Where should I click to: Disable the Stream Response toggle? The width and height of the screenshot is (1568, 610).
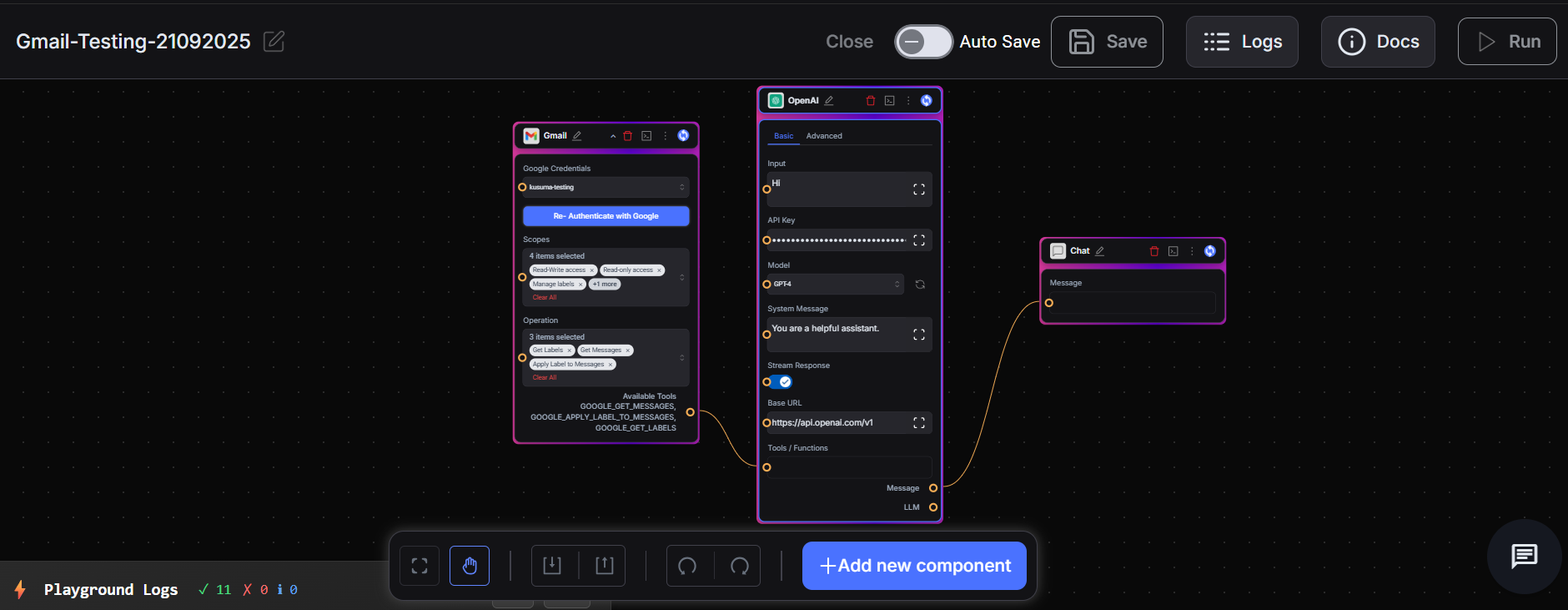[781, 382]
